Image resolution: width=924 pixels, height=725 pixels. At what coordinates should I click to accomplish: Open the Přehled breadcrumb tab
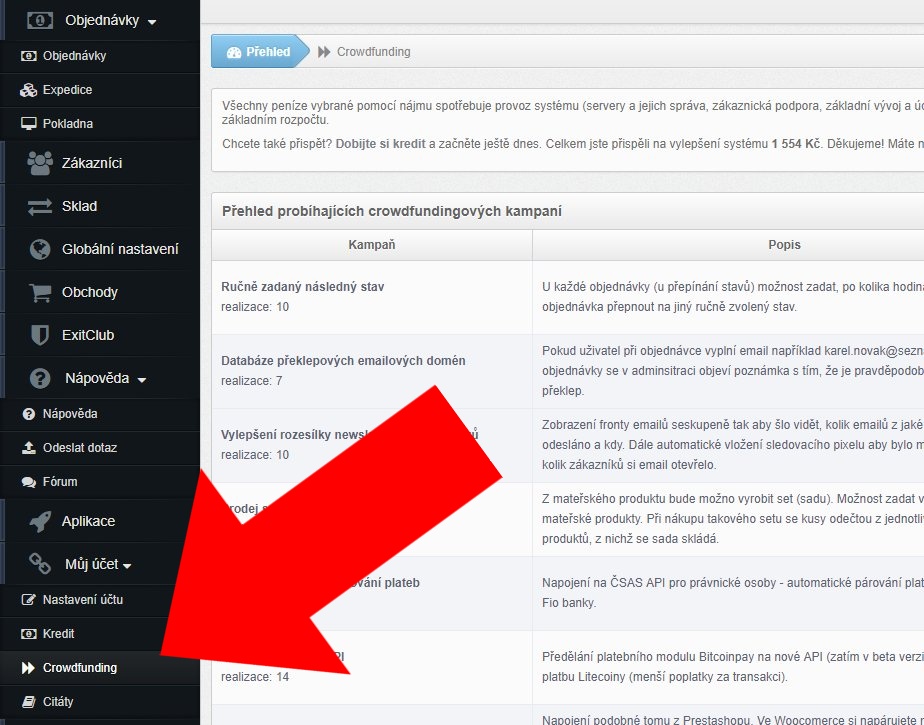click(x=258, y=52)
